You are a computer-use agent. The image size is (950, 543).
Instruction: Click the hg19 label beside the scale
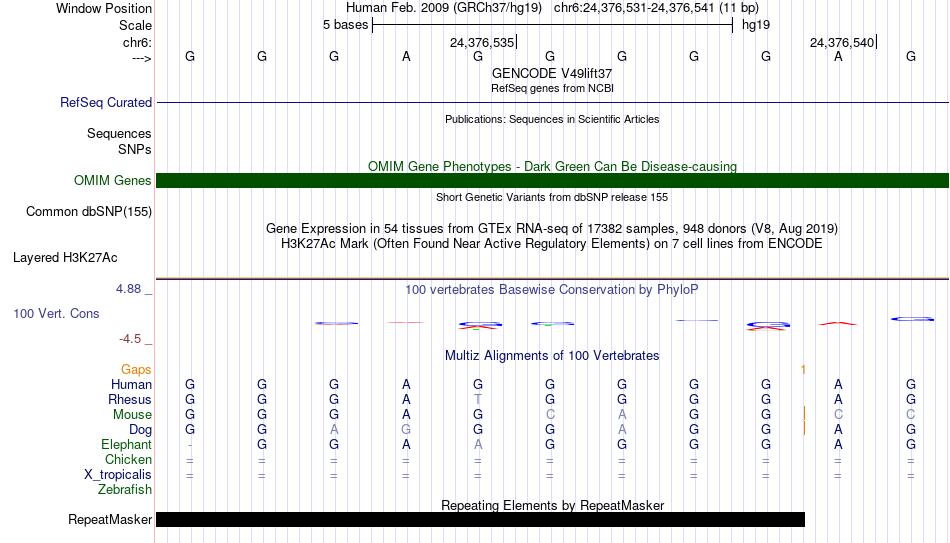coord(756,25)
